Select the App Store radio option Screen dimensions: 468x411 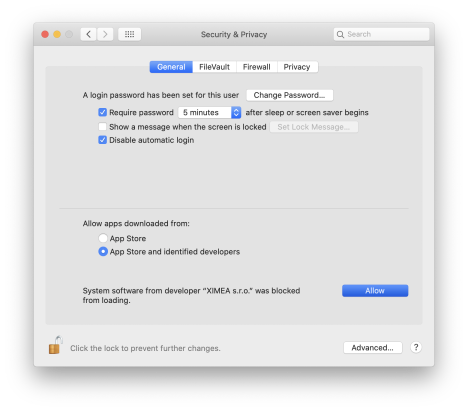[103, 238]
